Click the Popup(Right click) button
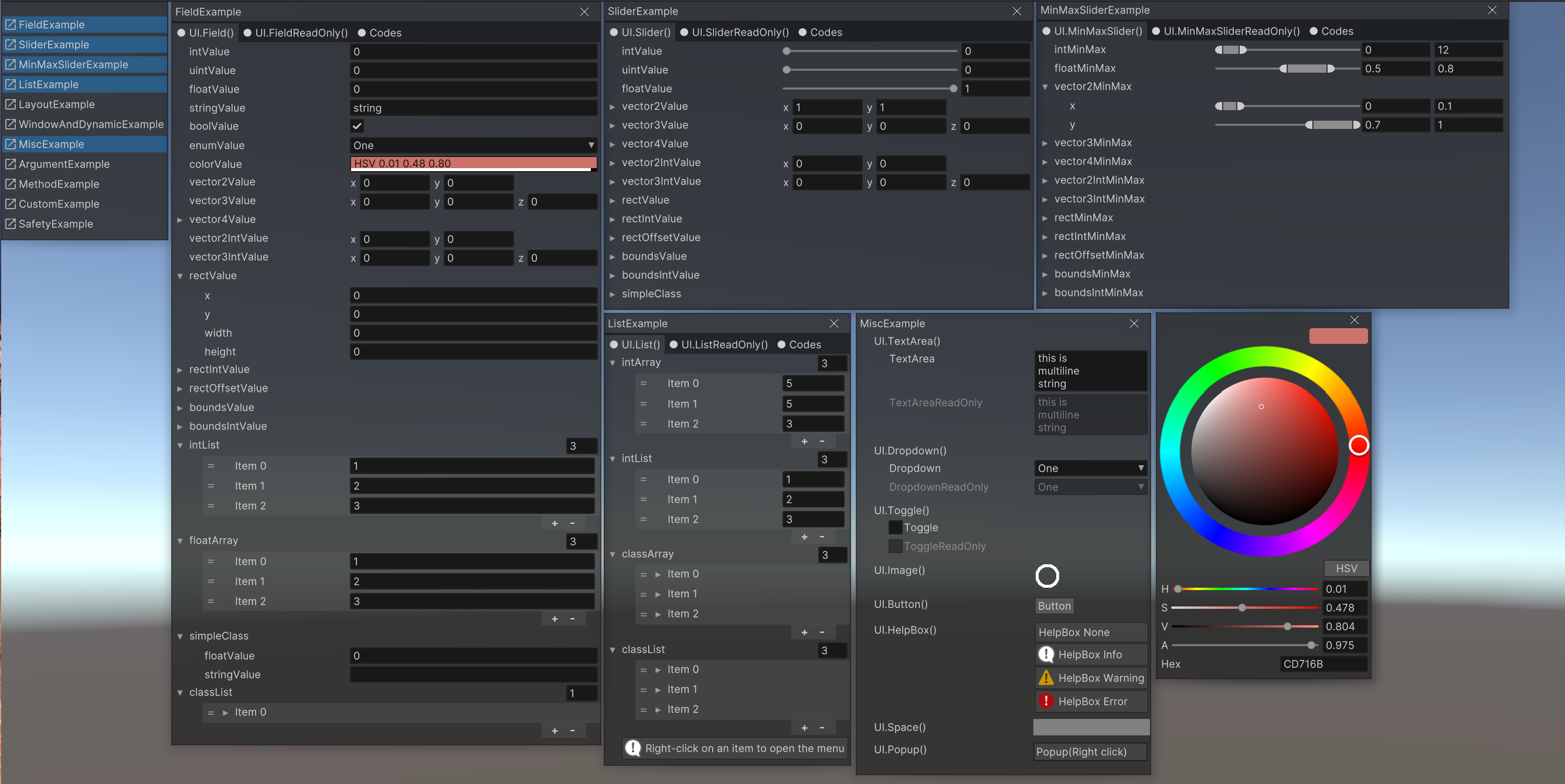This screenshot has height=784, width=1565. tap(1090, 751)
